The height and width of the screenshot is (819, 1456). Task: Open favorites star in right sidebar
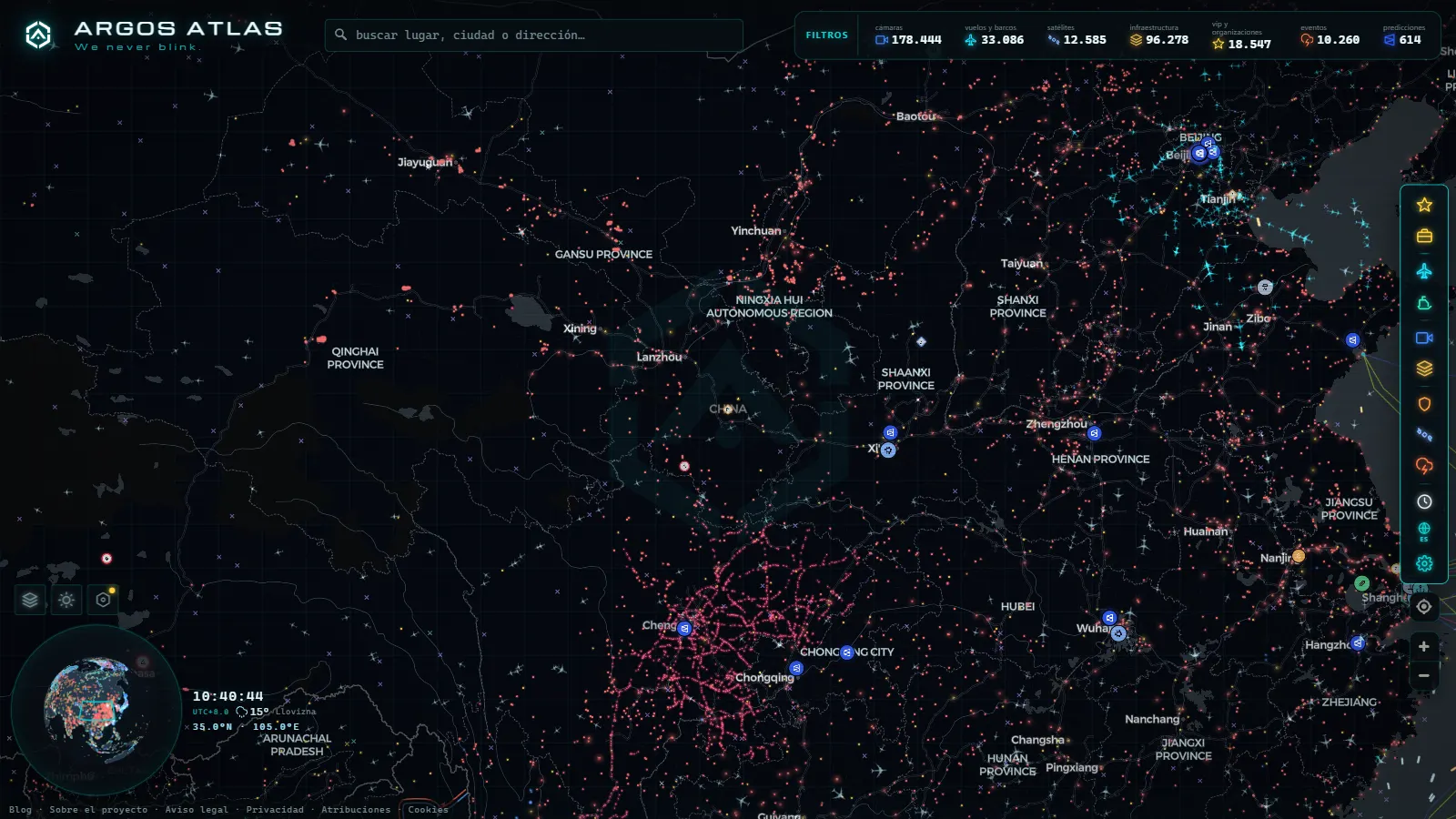tap(1424, 205)
